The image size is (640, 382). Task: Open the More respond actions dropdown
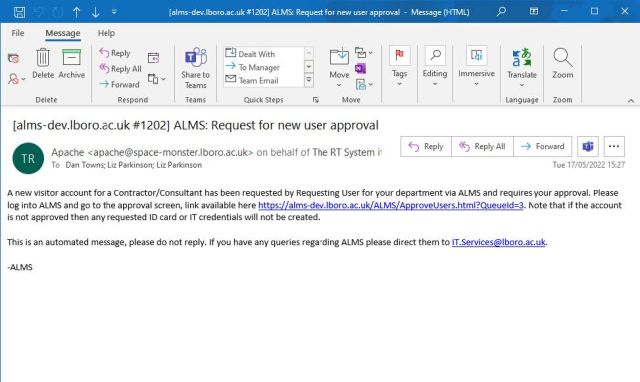[x=157, y=79]
